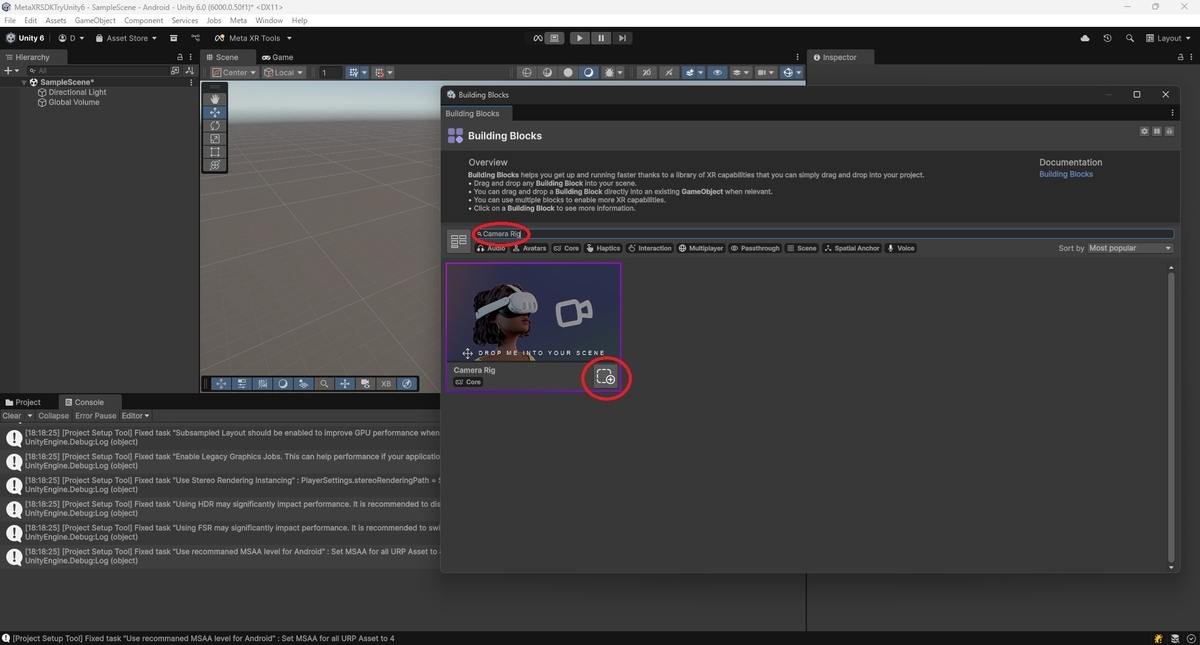
Task: Collapse the SampleScene tree node
Action: pos(25,82)
